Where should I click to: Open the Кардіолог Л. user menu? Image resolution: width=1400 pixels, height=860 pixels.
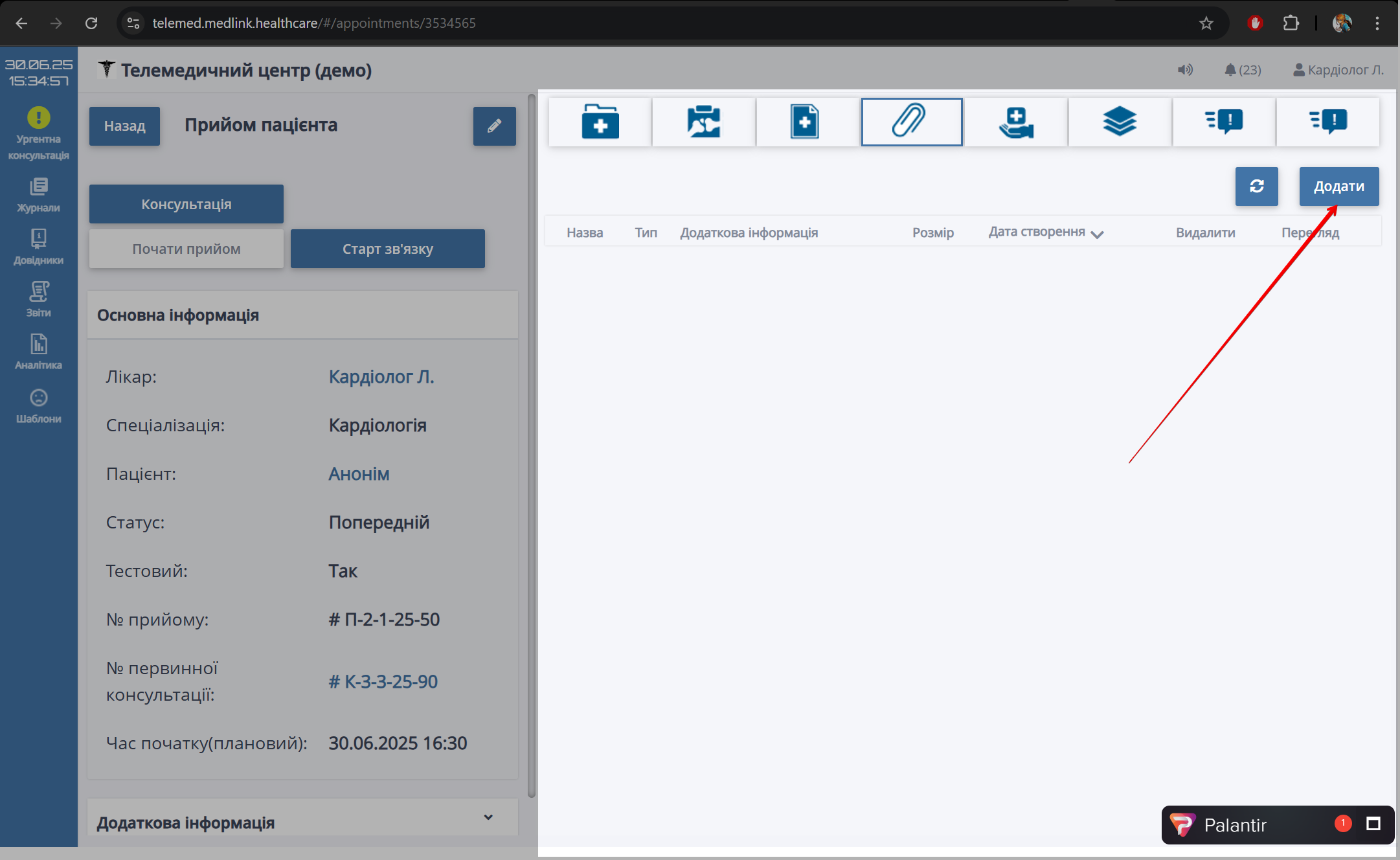tap(1338, 70)
